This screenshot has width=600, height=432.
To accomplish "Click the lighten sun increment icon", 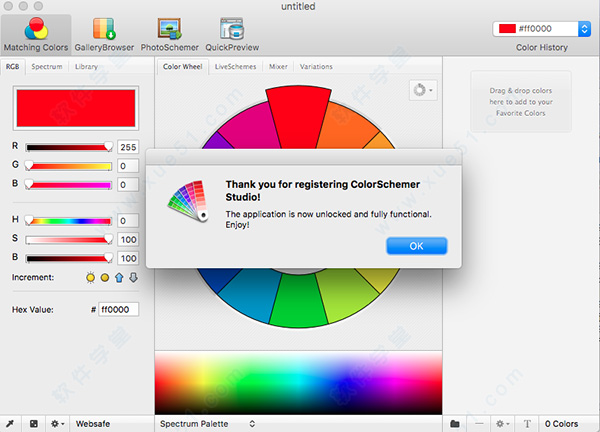I will [90, 277].
